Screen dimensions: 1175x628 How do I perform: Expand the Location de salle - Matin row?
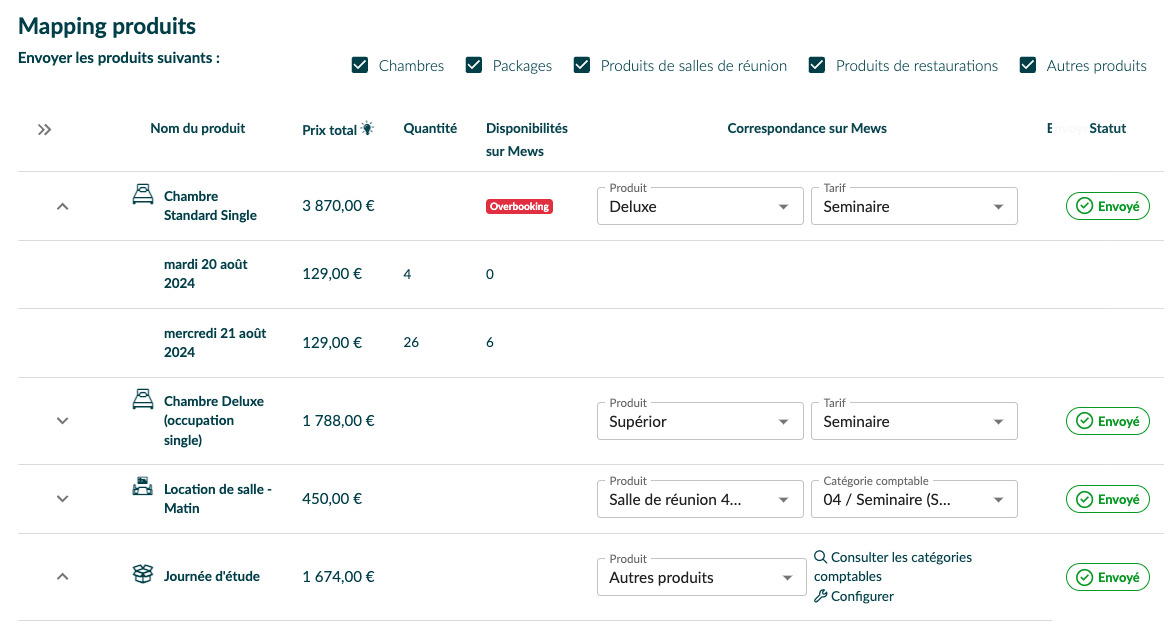pos(62,499)
